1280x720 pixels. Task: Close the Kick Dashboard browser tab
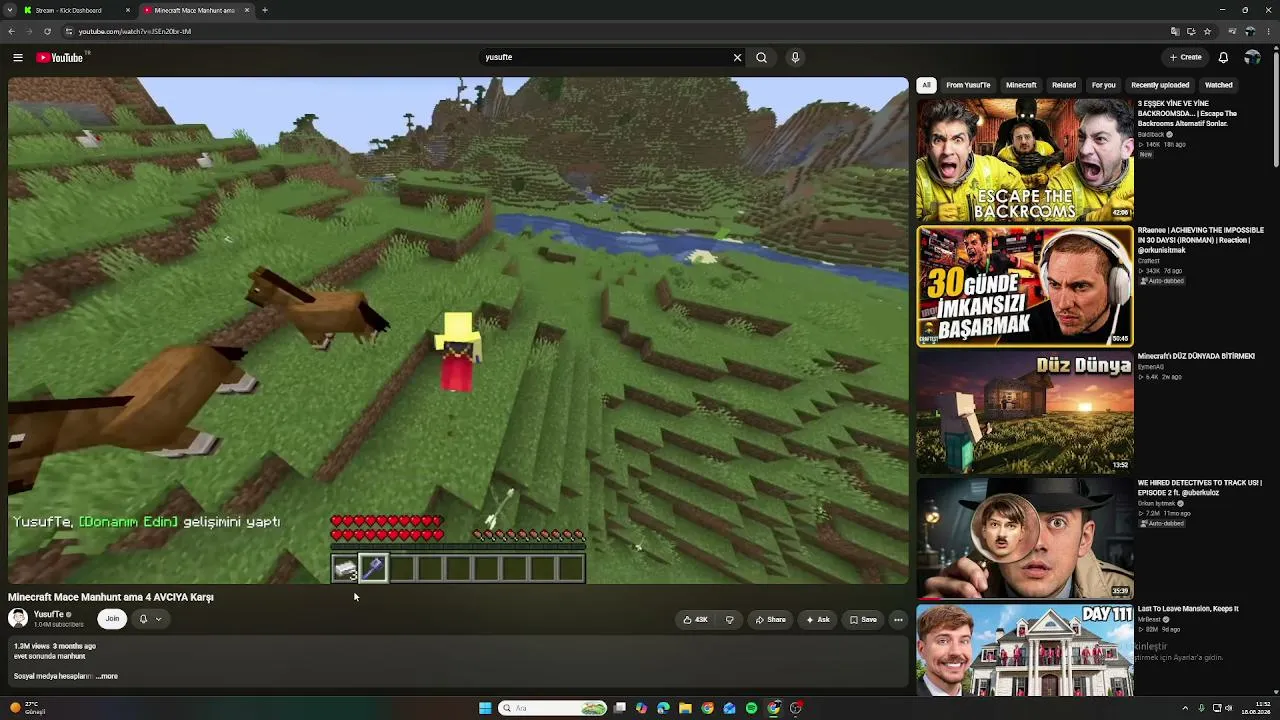tap(128, 10)
